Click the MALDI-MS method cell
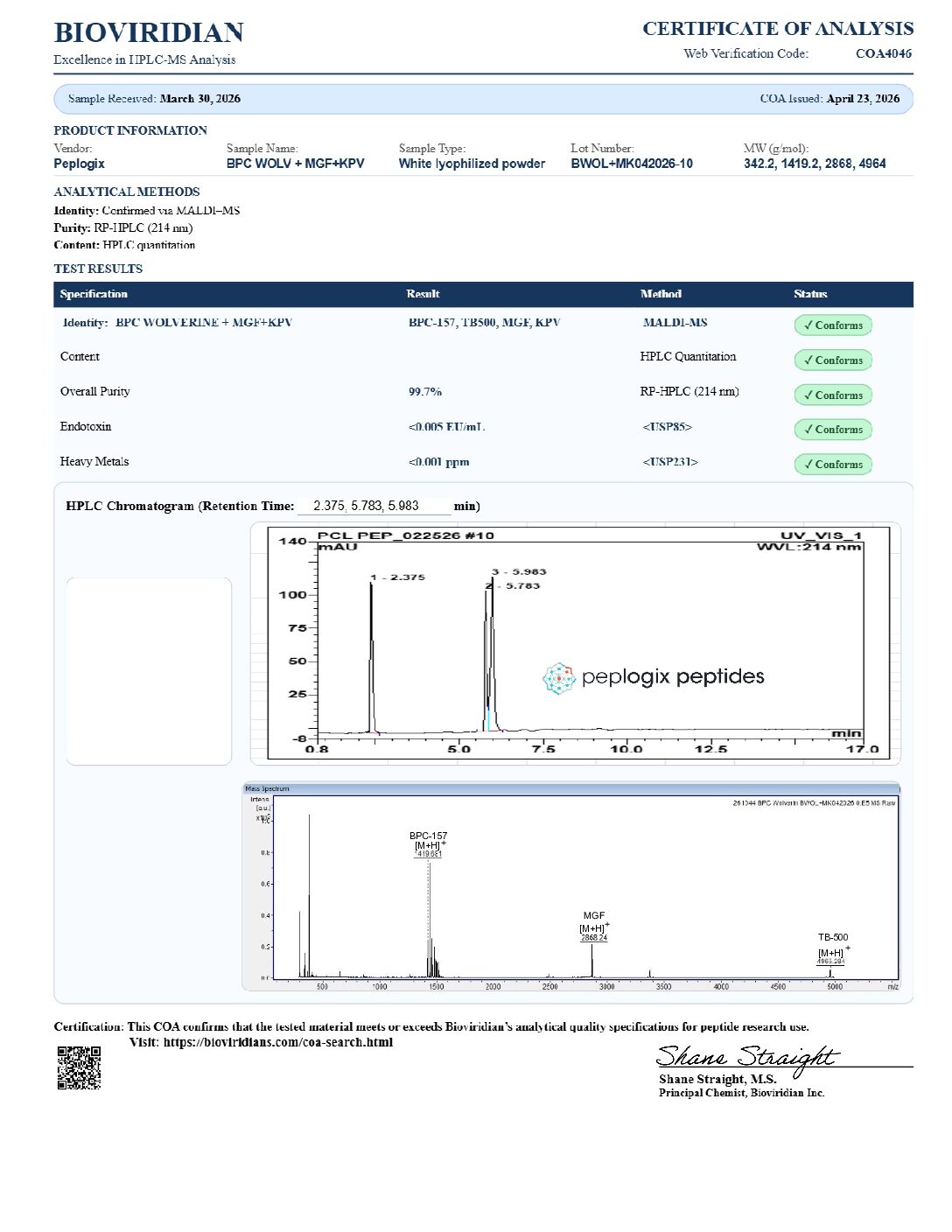 coord(675,323)
